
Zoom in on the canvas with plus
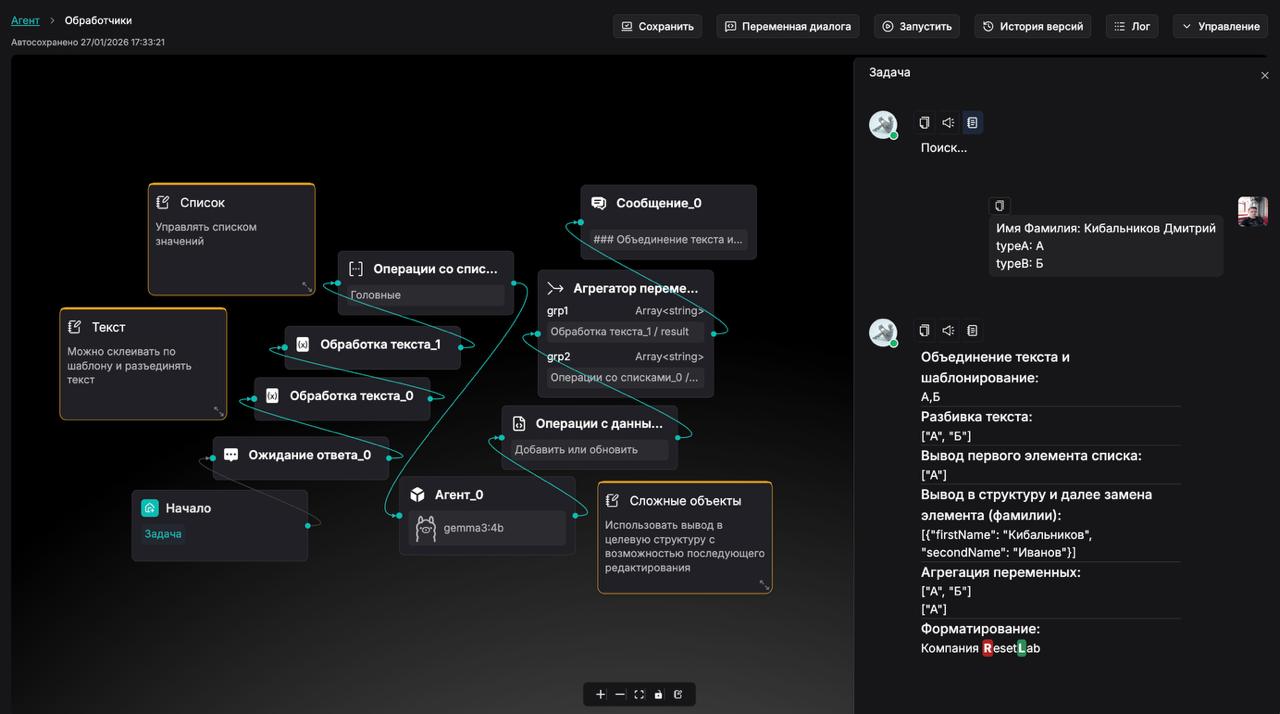[600, 694]
